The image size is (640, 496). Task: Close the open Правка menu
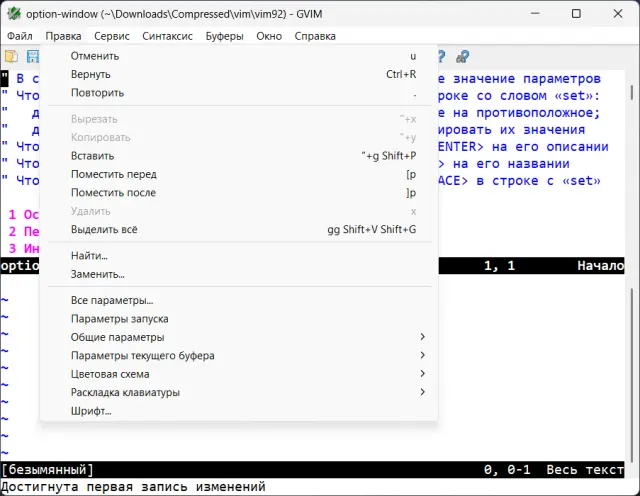pos(63,36)
